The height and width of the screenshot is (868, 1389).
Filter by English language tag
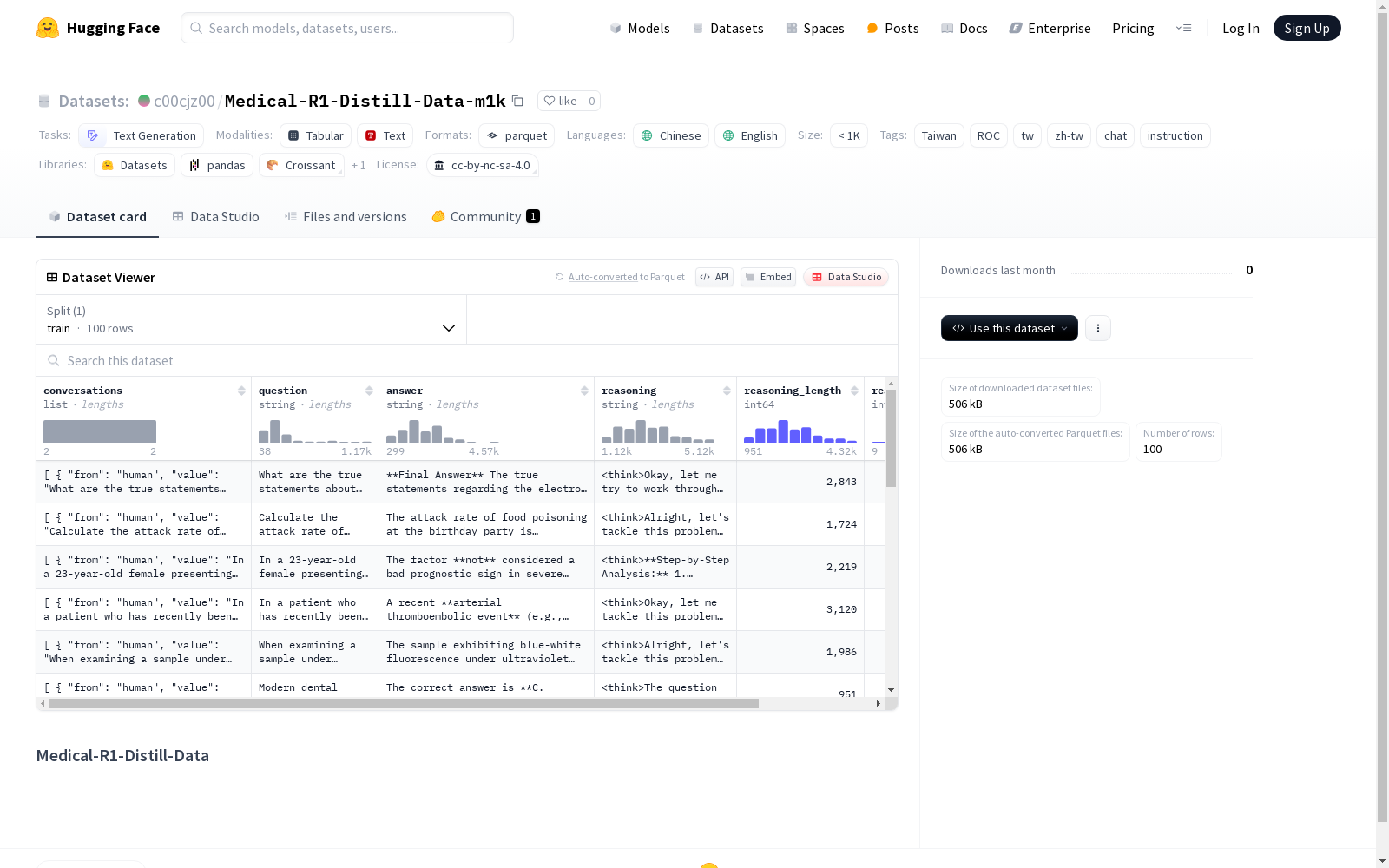coord(750,135)
